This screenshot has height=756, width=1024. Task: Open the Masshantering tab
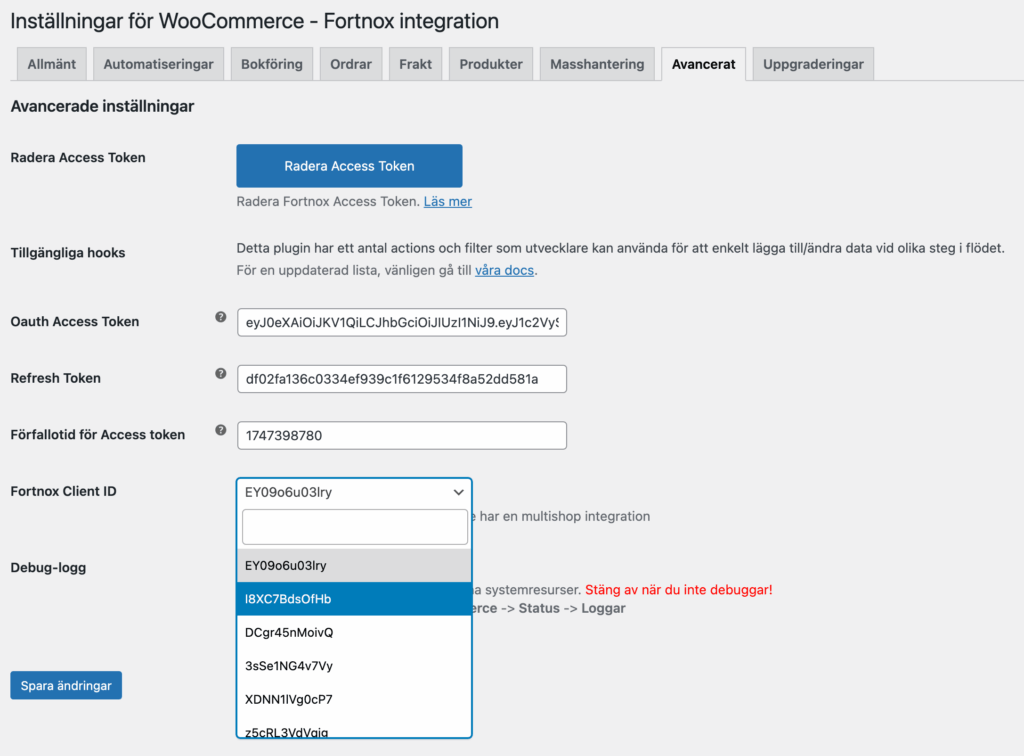point(597,64)
